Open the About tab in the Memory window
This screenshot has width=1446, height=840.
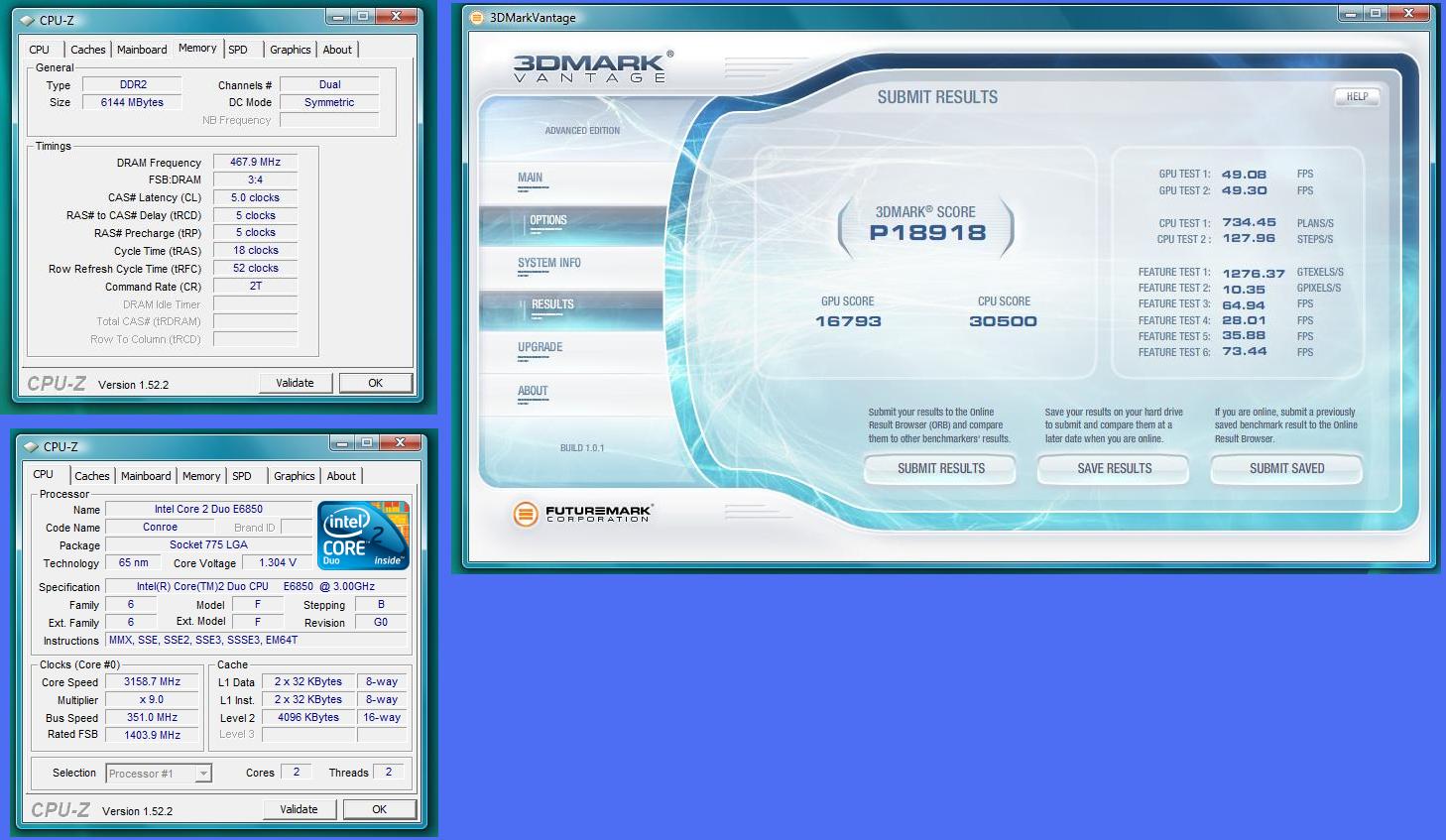point(337,50)
